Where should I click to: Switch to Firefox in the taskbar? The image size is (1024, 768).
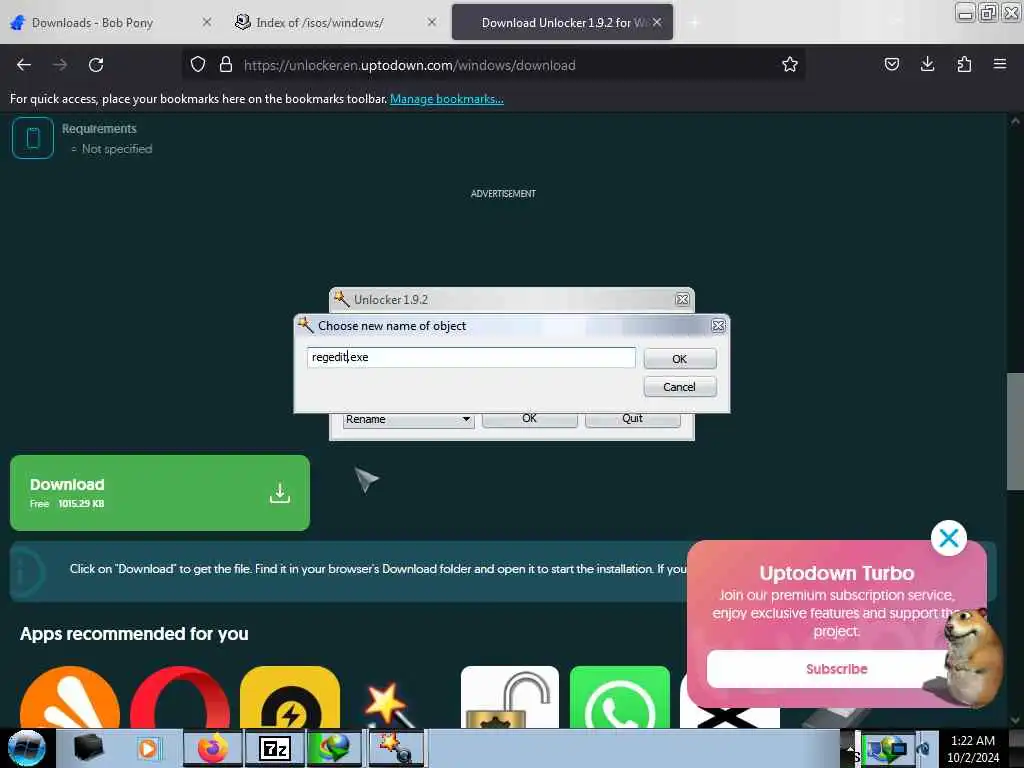coord(213,748)
